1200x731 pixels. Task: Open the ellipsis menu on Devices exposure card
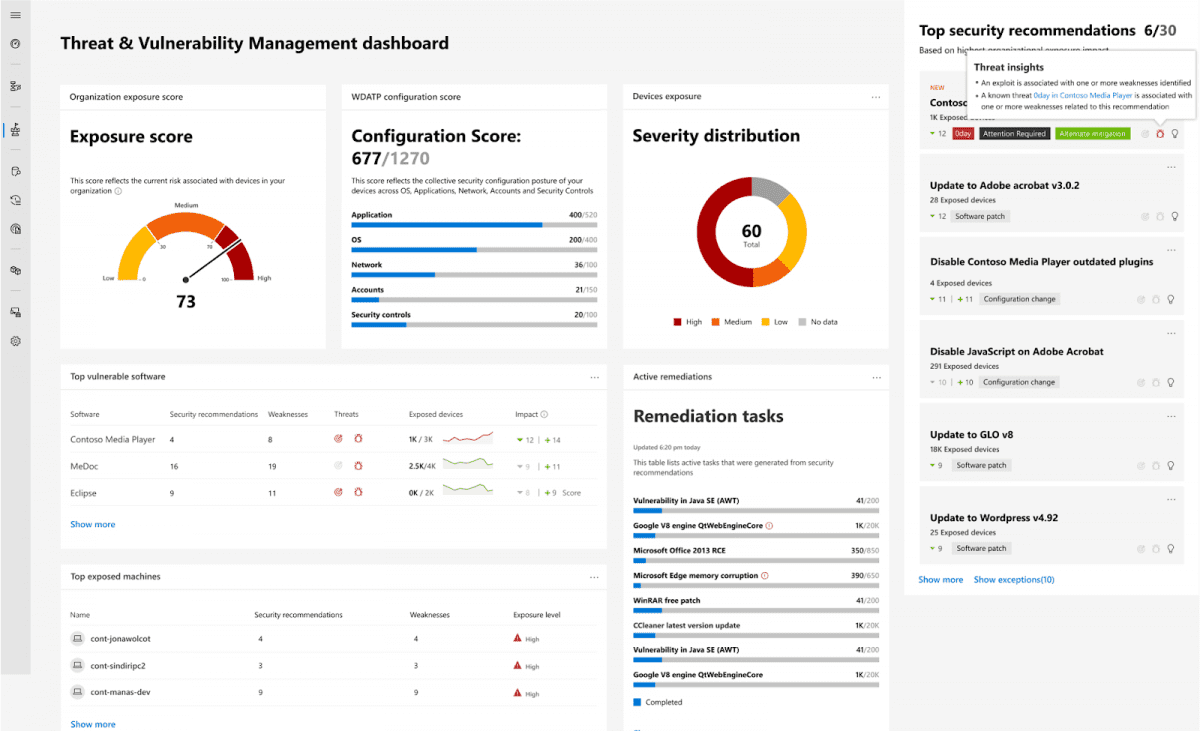coord(876,97)
